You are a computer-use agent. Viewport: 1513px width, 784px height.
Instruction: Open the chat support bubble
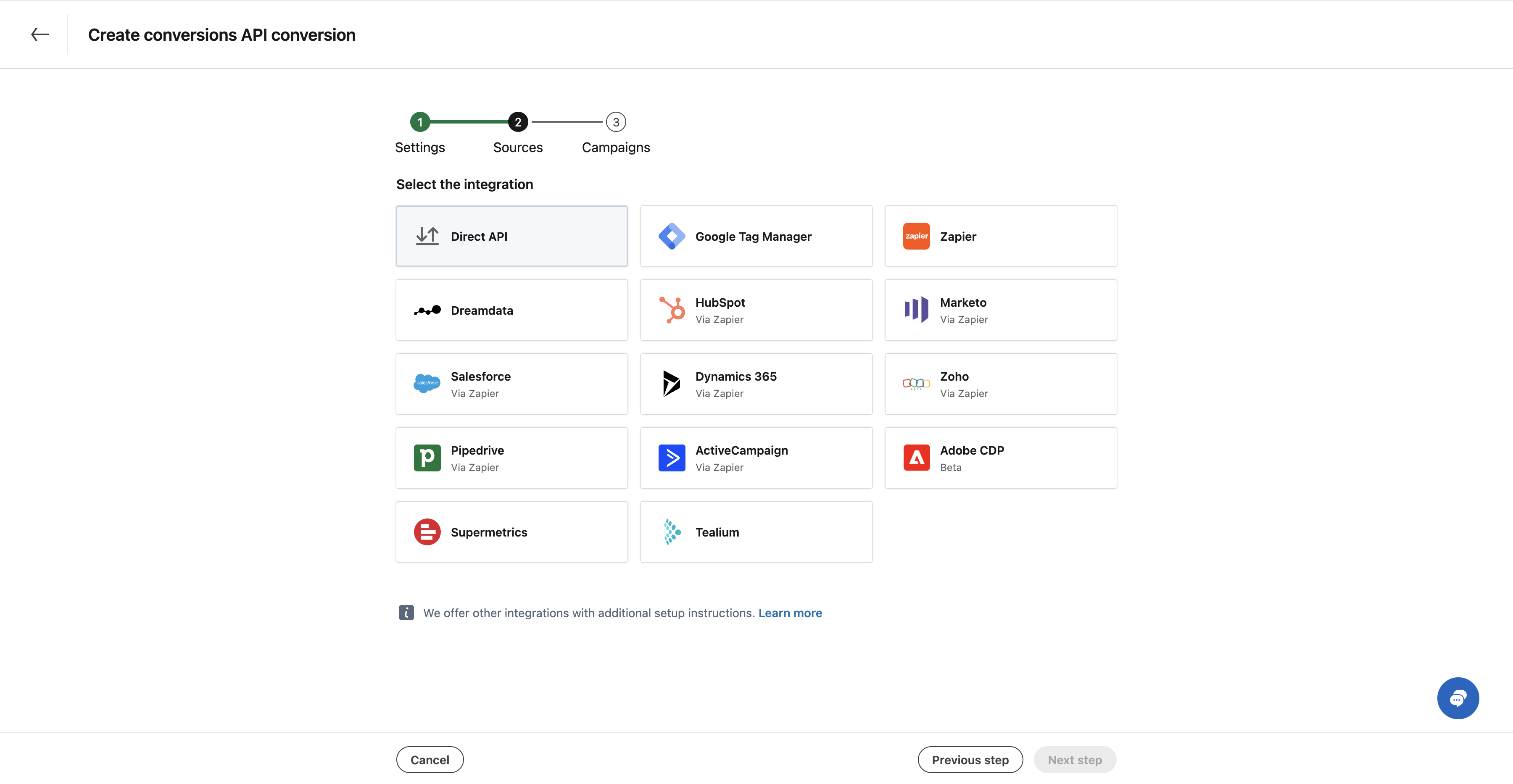1457,698
